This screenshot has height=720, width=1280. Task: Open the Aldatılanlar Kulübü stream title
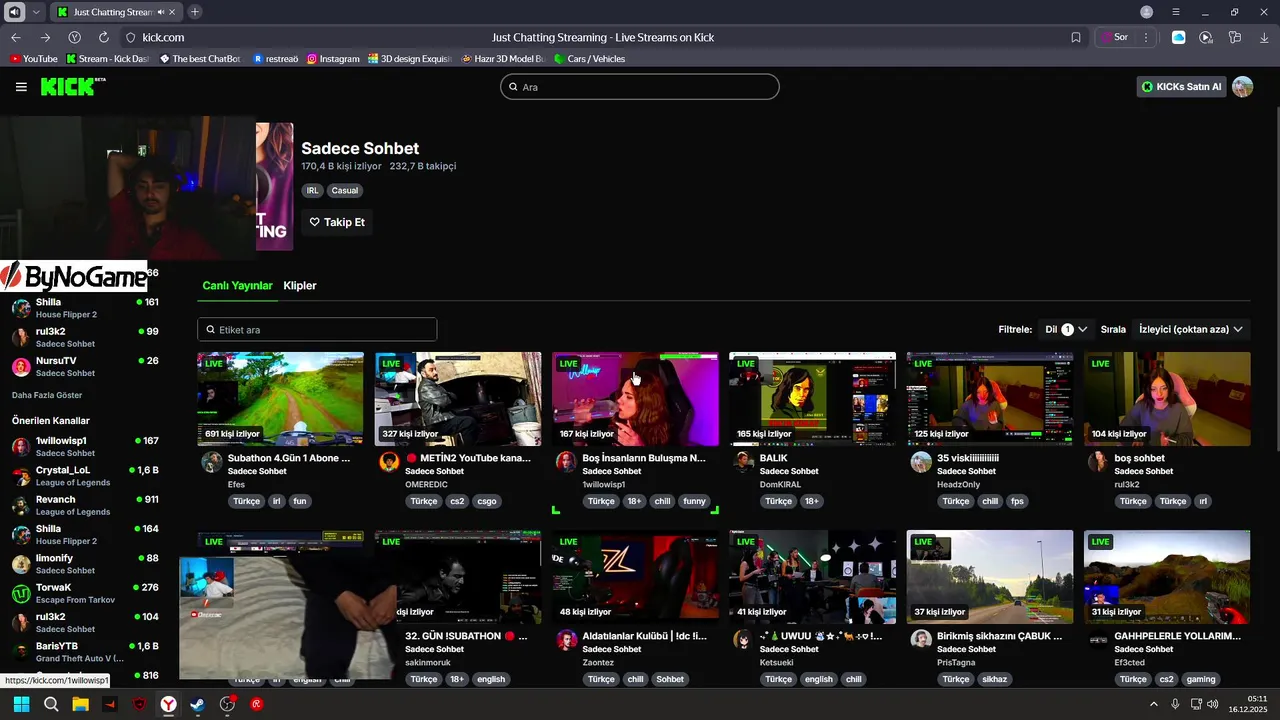(x=644, y=636)
